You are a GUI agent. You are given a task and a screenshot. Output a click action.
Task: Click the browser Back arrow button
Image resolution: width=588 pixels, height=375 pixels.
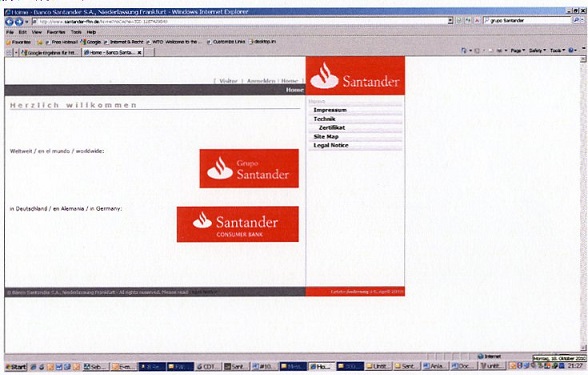point(9,21)
